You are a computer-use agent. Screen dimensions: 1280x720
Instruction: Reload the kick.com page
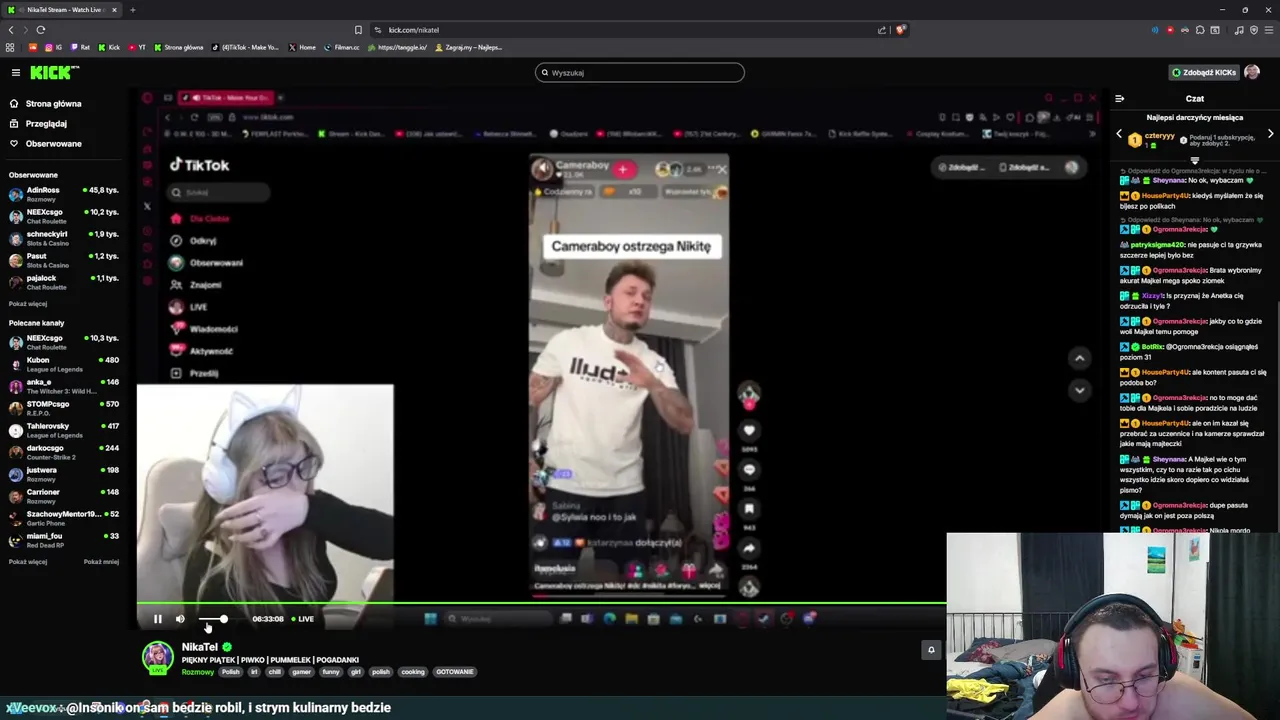(40, 30)
